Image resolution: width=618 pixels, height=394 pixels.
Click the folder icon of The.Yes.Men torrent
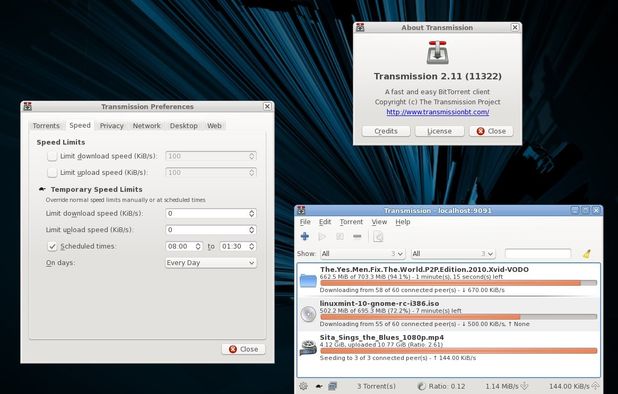(308, 281)
